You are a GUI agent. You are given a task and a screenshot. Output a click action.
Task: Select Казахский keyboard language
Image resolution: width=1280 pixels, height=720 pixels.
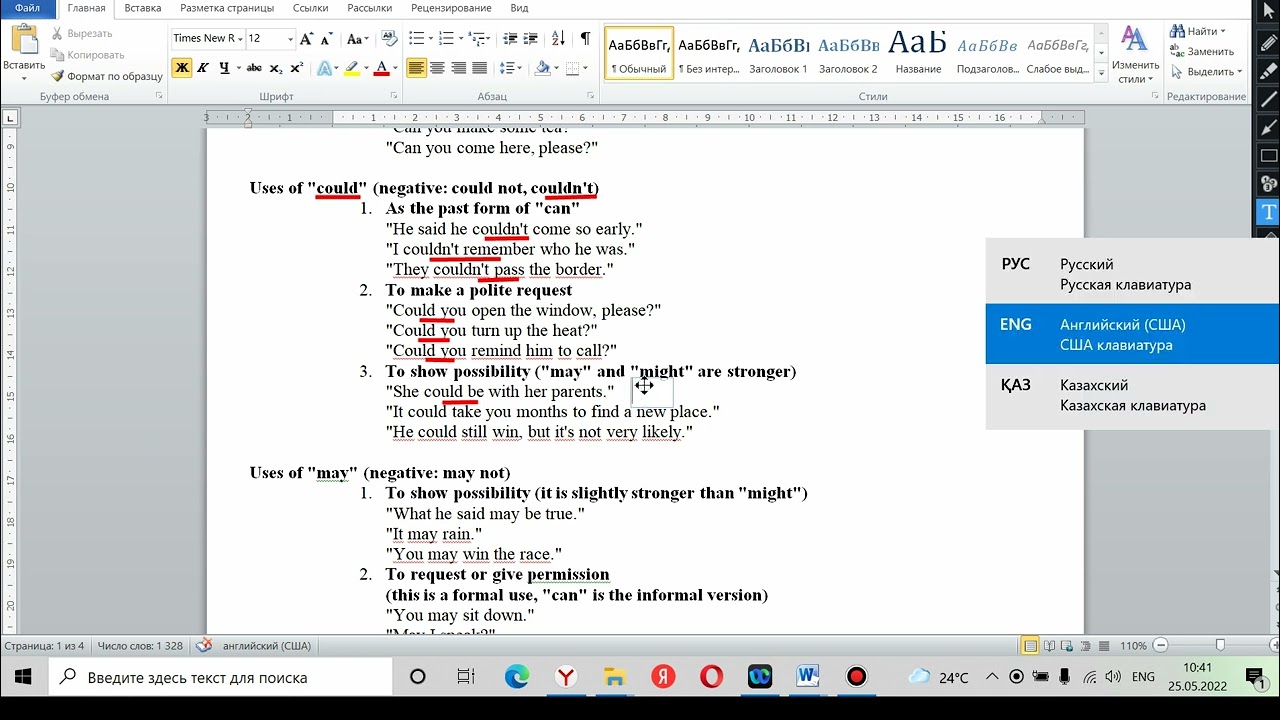pyautogui.click(x=1133, y=395)
